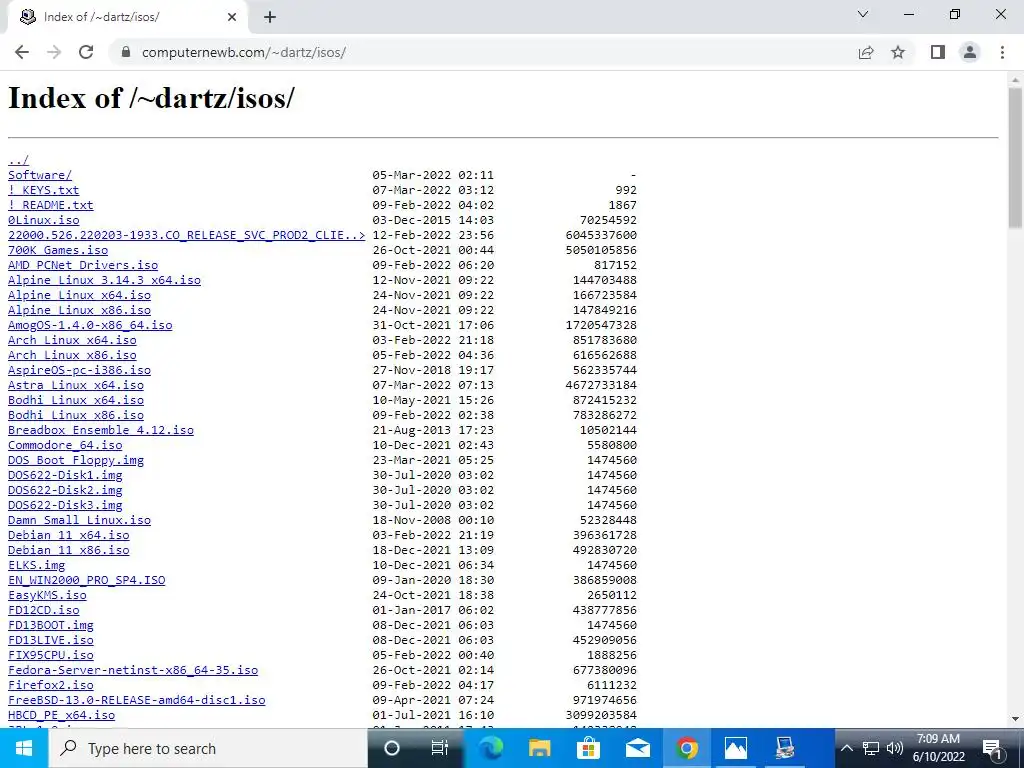Launch Microsoft Edge from the taskbar
This screenshot has width=1024, height=768.
click(490, 748)
